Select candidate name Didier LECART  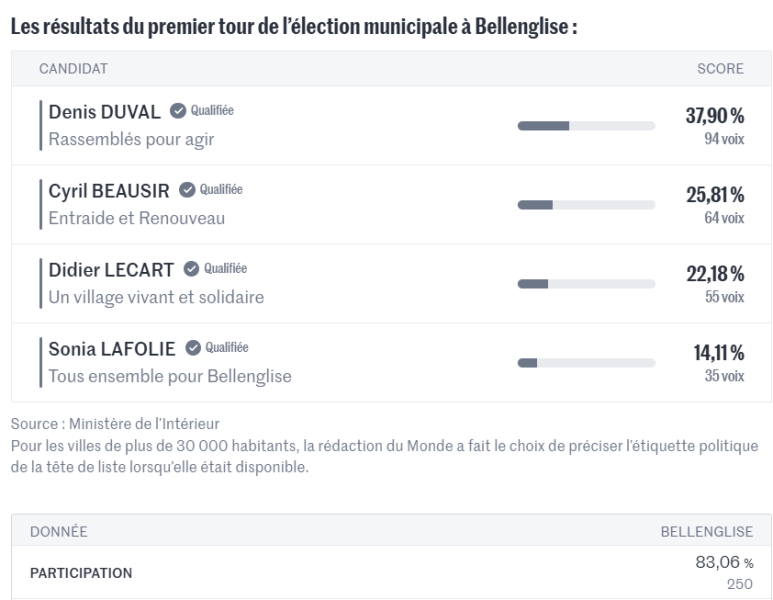[x=111, y=270]
